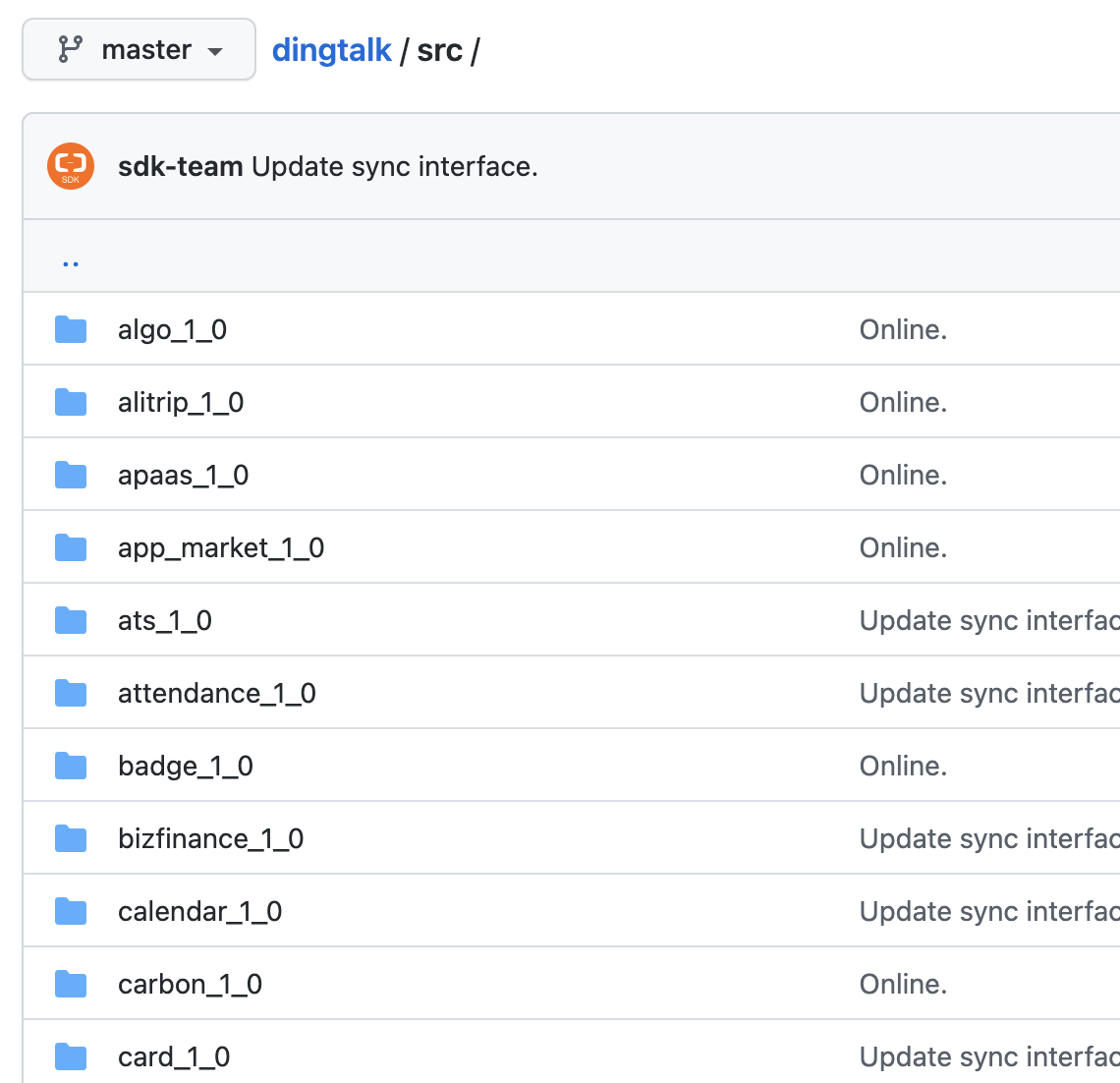Open the attendance_1_0 folder
The image size is (1120, 1083).
click(217, 694)
